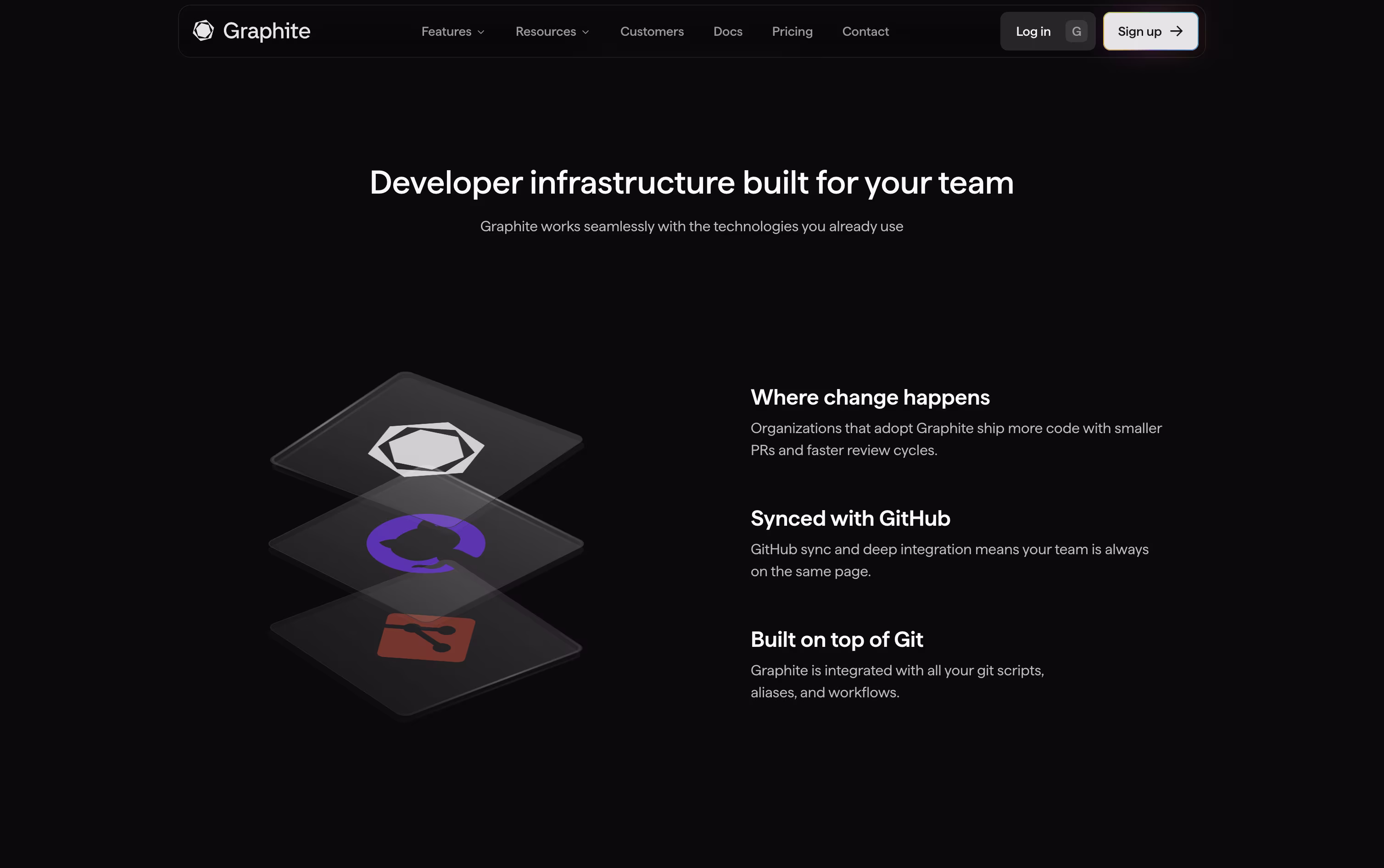Click the 'Developer infrastructure built for your team' headline

pos(692,183)
